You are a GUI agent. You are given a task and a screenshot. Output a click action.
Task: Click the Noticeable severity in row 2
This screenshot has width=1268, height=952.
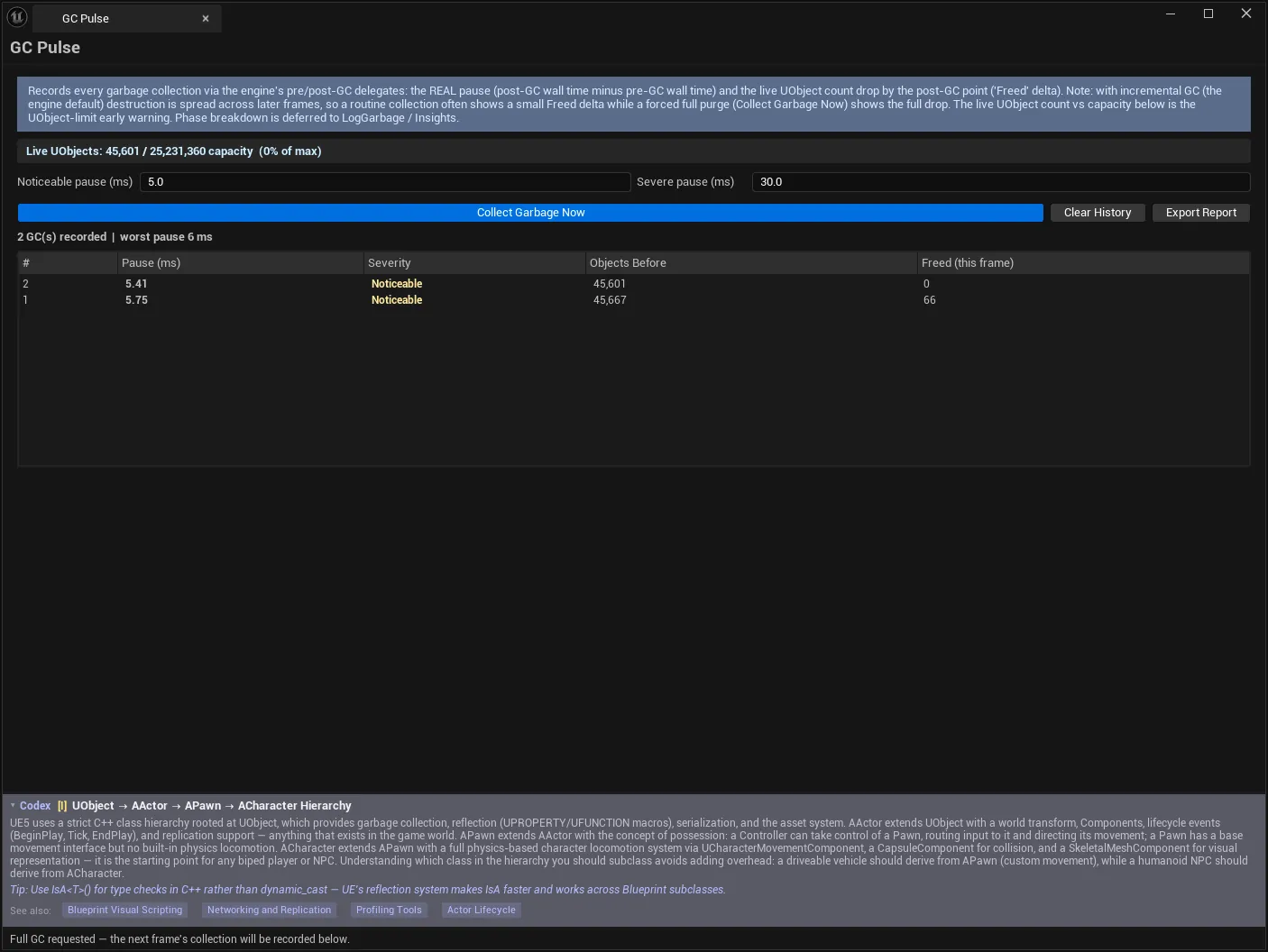tap(397, 284)
